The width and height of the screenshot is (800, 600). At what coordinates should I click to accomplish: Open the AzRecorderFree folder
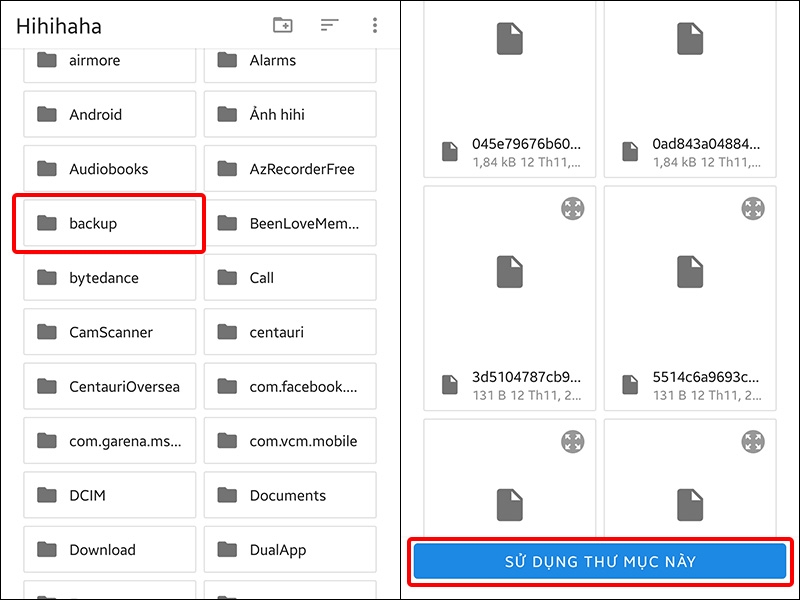coord(290,168)
